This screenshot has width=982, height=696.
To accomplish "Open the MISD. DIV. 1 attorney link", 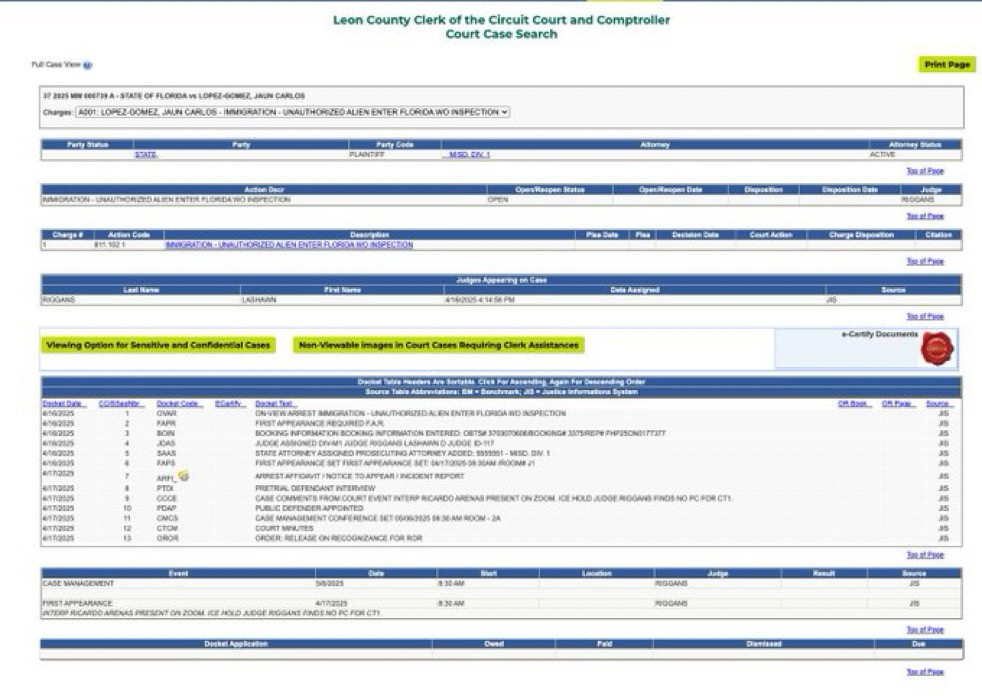I will pyautogui.click(x=467, y=154).
